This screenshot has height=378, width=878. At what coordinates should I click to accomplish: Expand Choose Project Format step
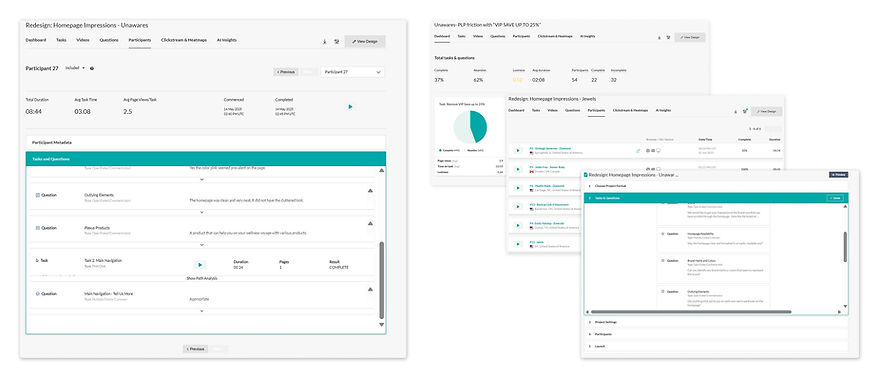point(716,186)
